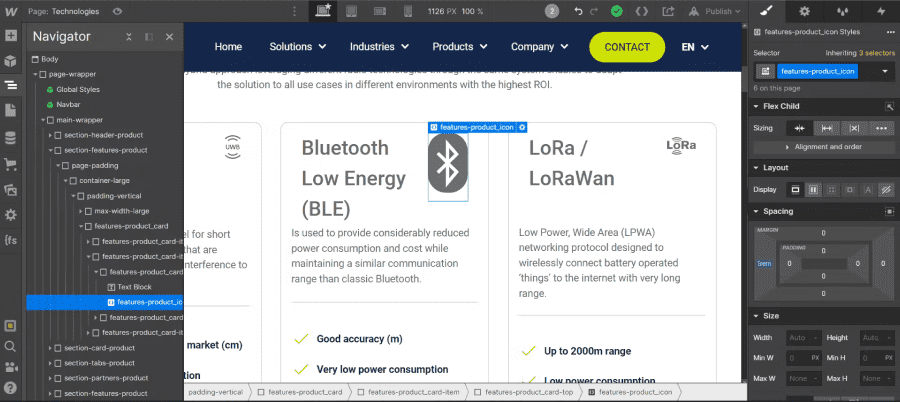Set display to None
Screen dimensions: 900x402
[x=886, y=190]
